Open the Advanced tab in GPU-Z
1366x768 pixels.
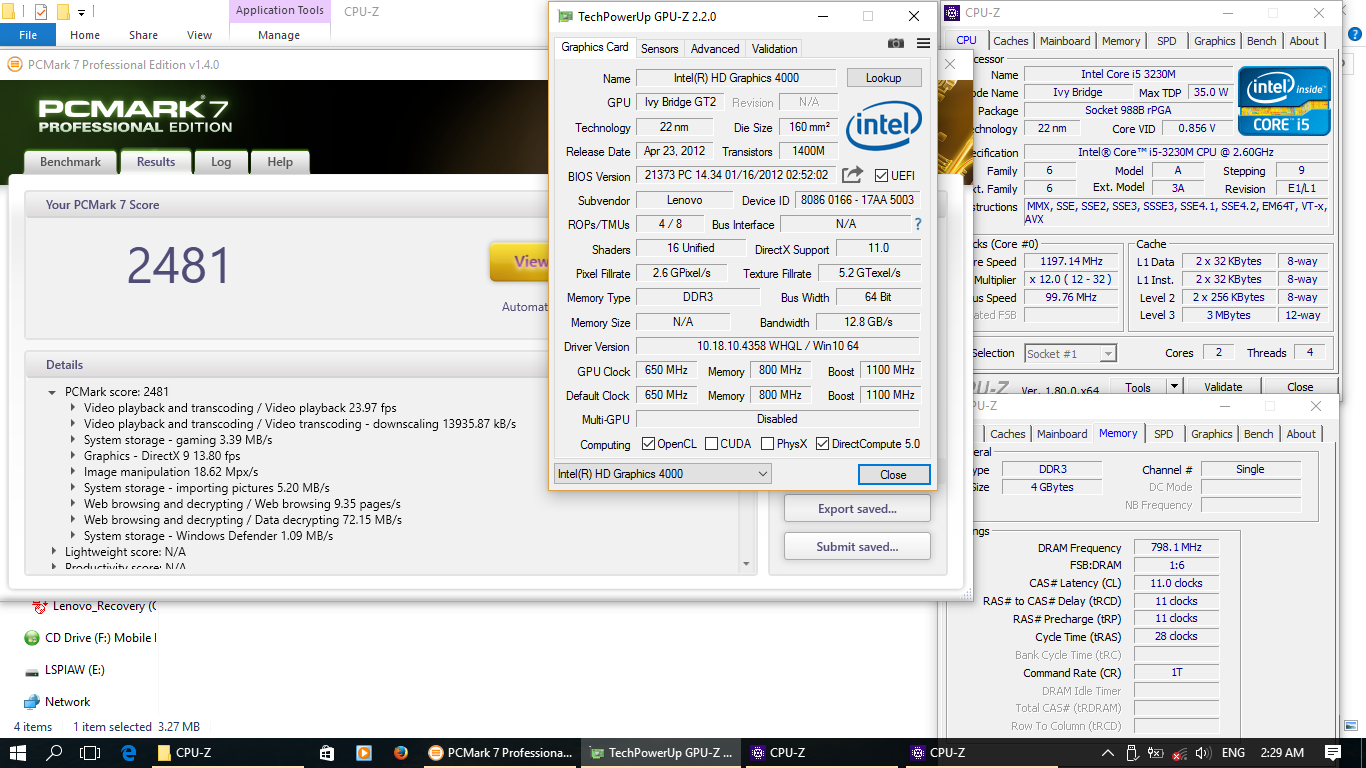[715, 48]
